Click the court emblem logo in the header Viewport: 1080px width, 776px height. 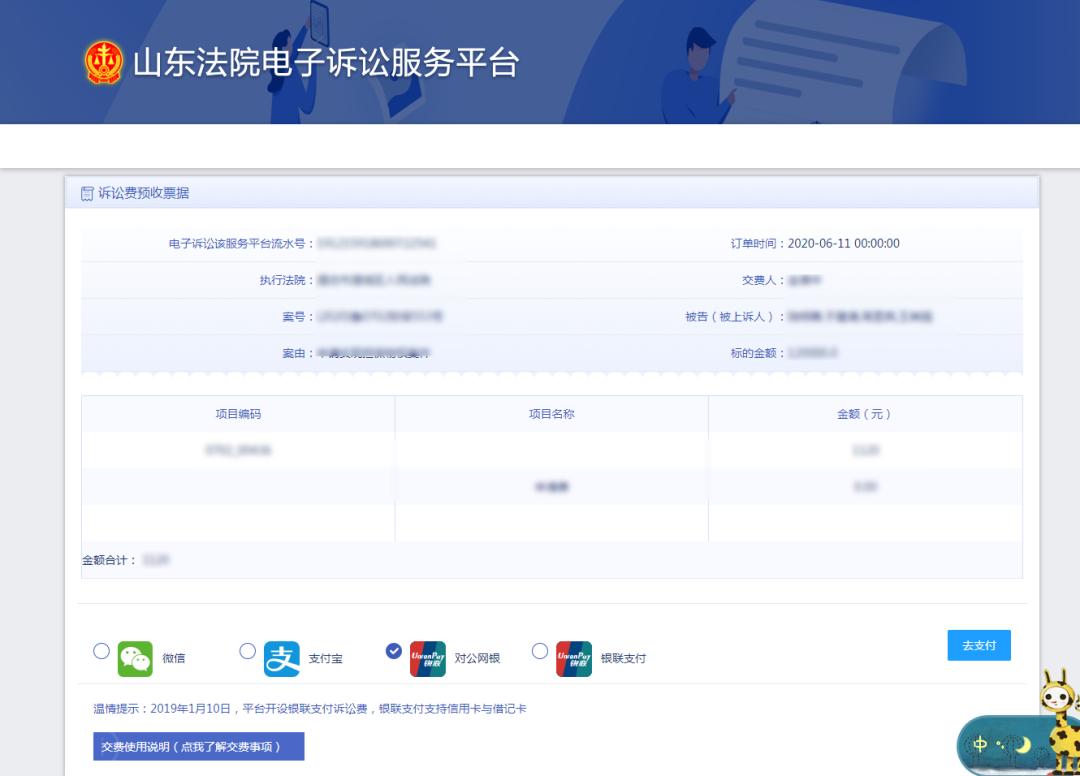click(x=103, y=60)
